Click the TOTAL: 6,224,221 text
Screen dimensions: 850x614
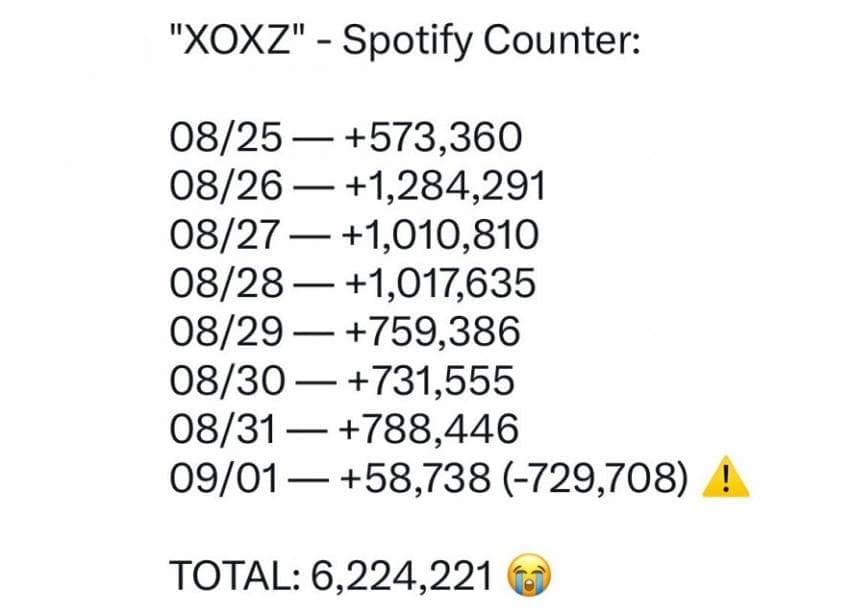click(331, 575)
